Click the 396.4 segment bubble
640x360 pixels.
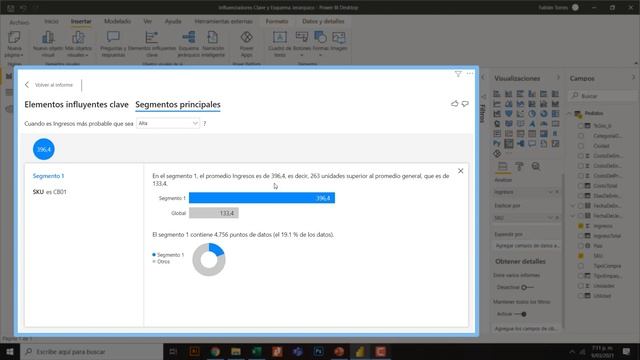tap(44, 149)
